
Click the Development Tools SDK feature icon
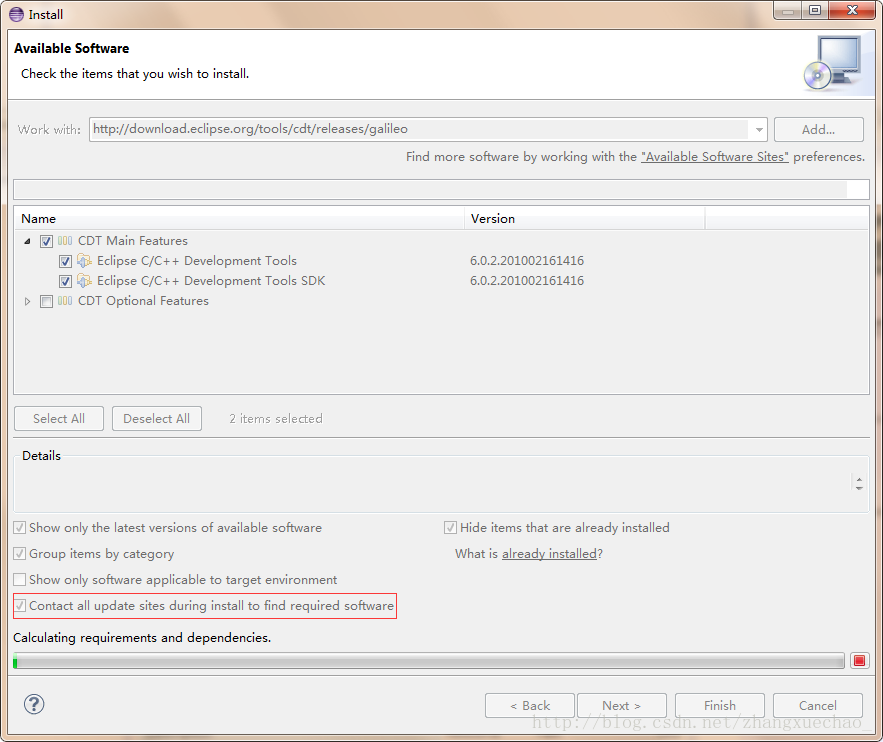coord(84,280)
